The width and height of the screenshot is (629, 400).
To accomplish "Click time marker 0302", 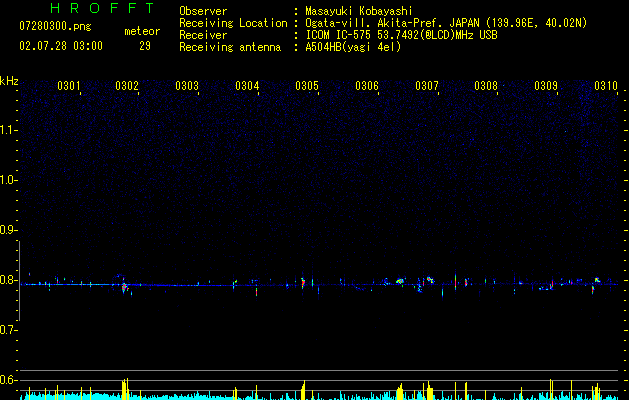I will coord(127,85).
